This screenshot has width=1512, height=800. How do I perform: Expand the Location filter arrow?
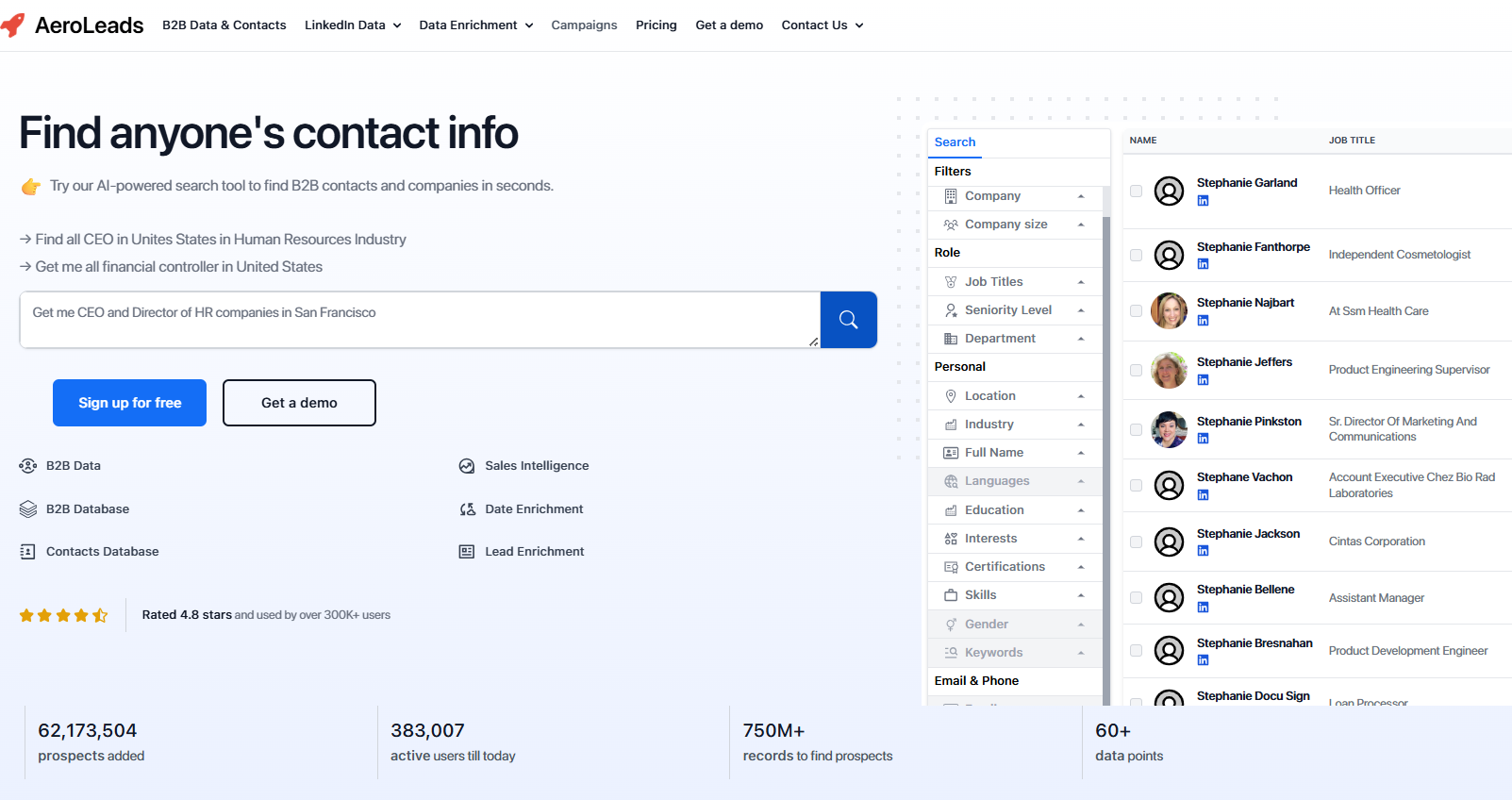1081,396
